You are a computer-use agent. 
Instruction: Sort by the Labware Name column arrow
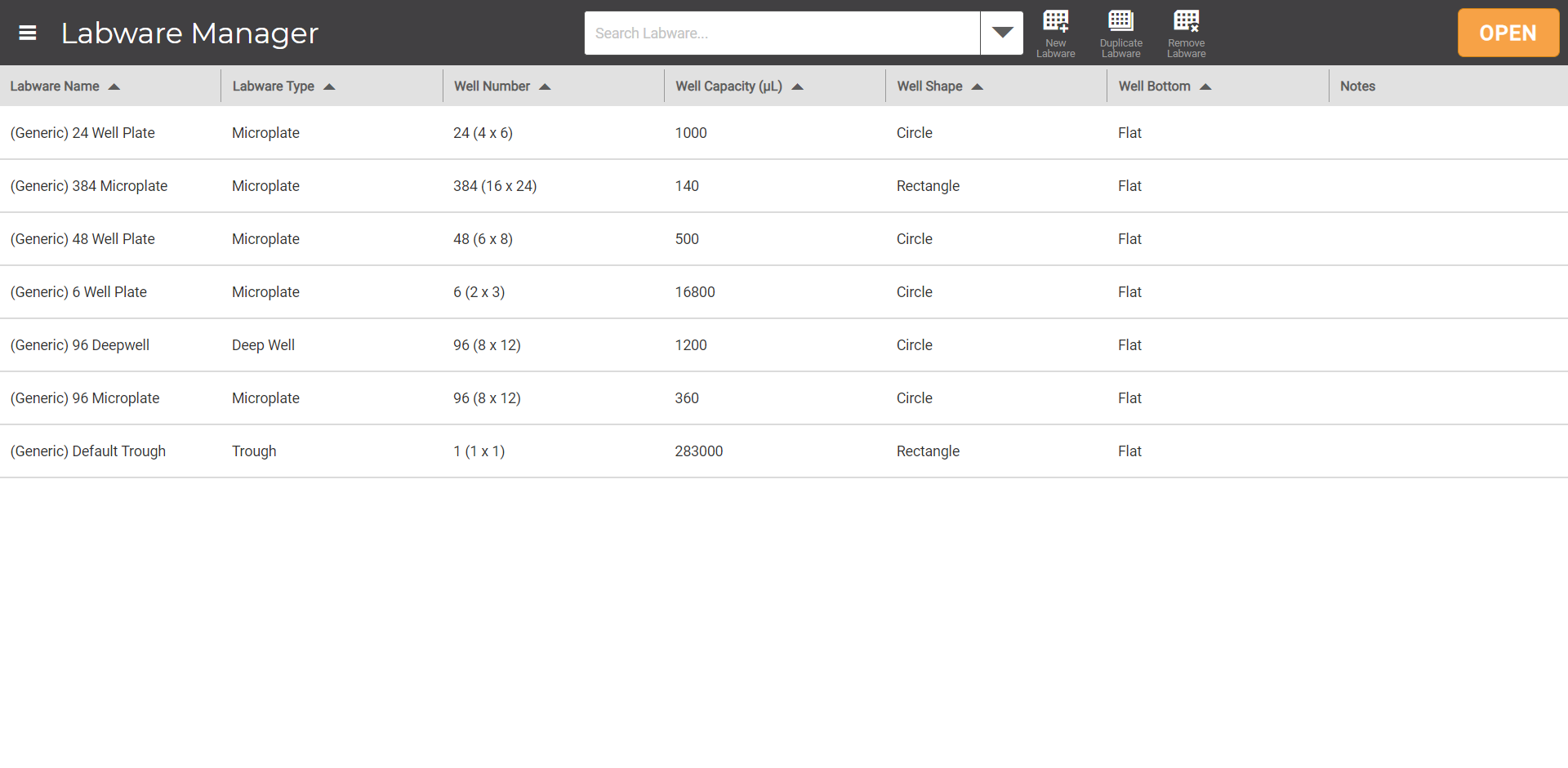(114, 86)
